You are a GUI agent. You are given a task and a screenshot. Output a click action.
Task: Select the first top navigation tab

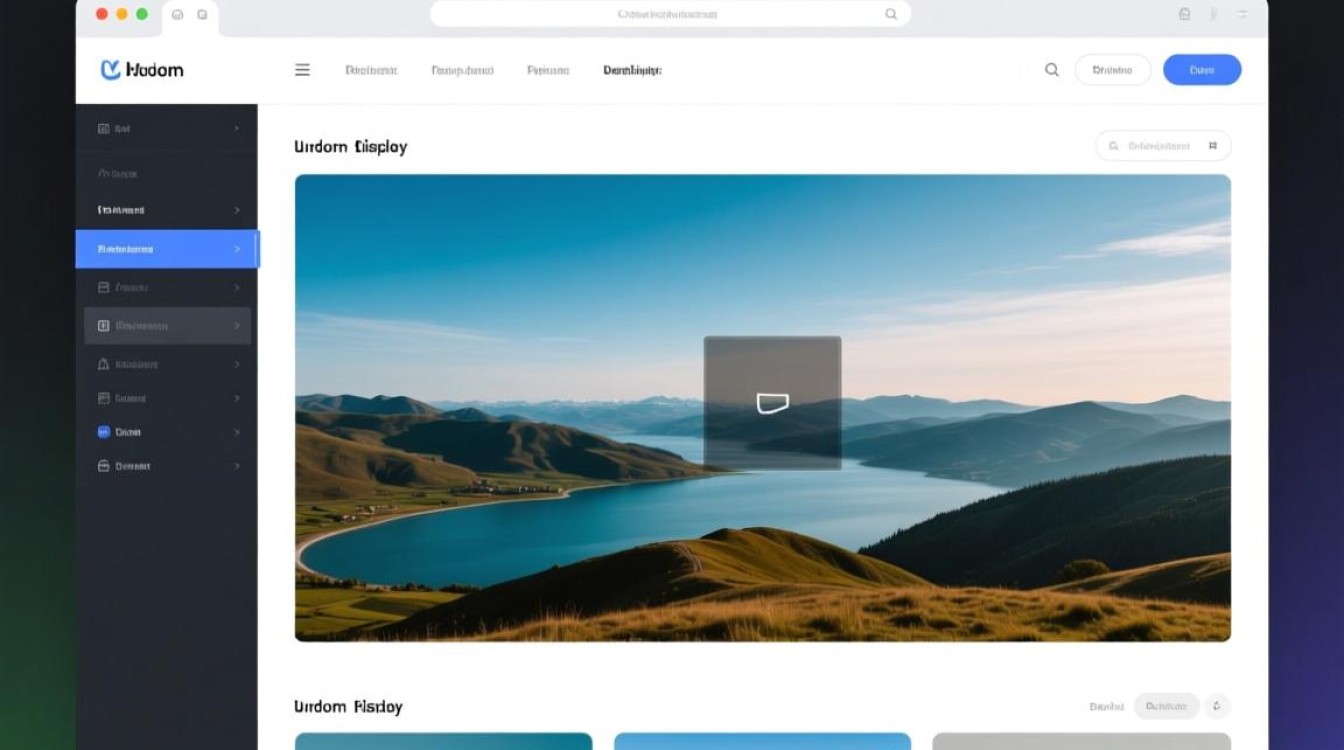click(371, 70)
